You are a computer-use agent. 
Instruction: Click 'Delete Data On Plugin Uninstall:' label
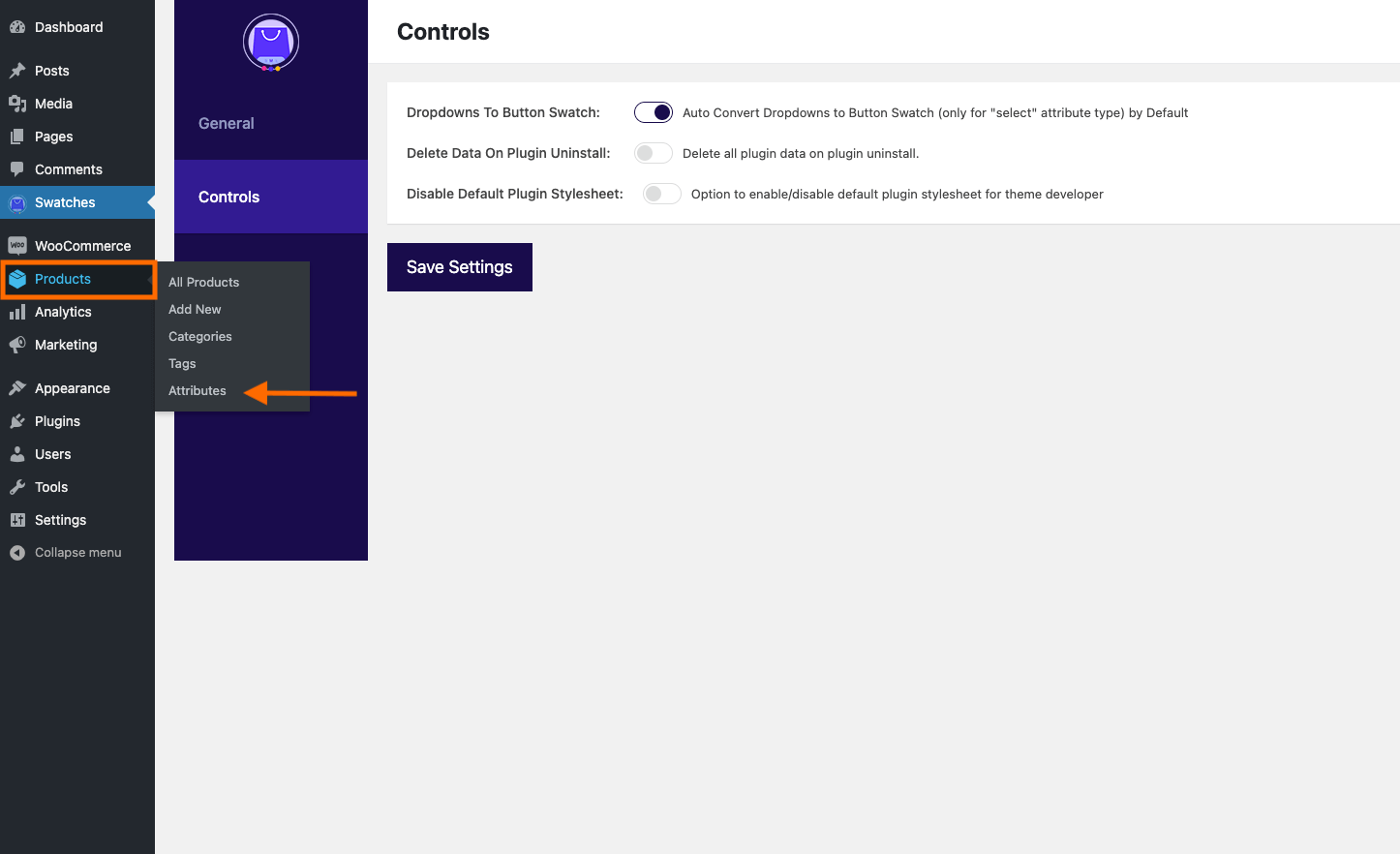[508, 153]
